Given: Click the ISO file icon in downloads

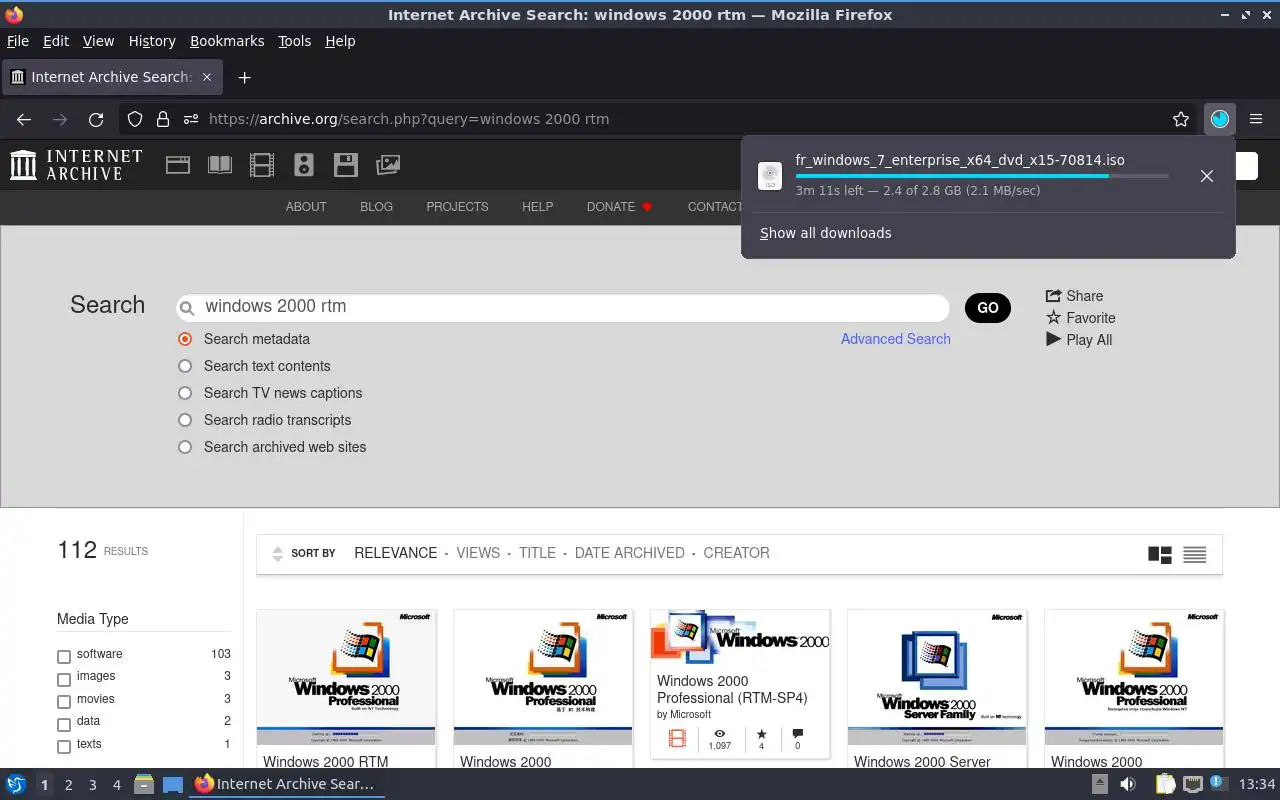Looking at the screenshot, I should [770, 176].
